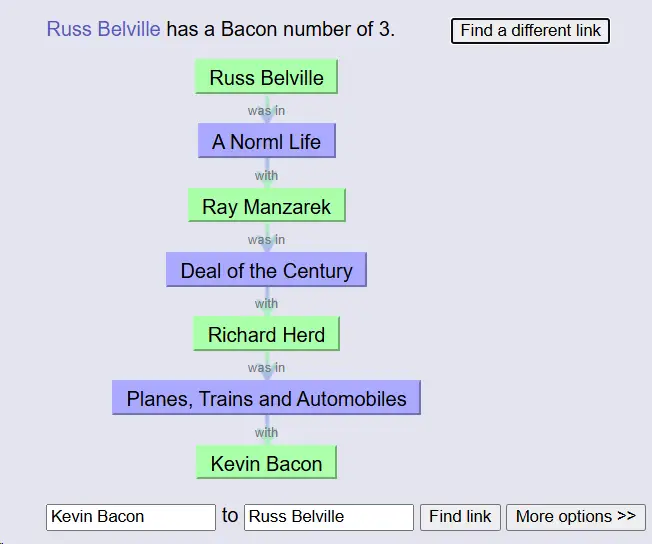
Task: Click "was in" connector below Ray Manzarek
Action: point(266,239)
